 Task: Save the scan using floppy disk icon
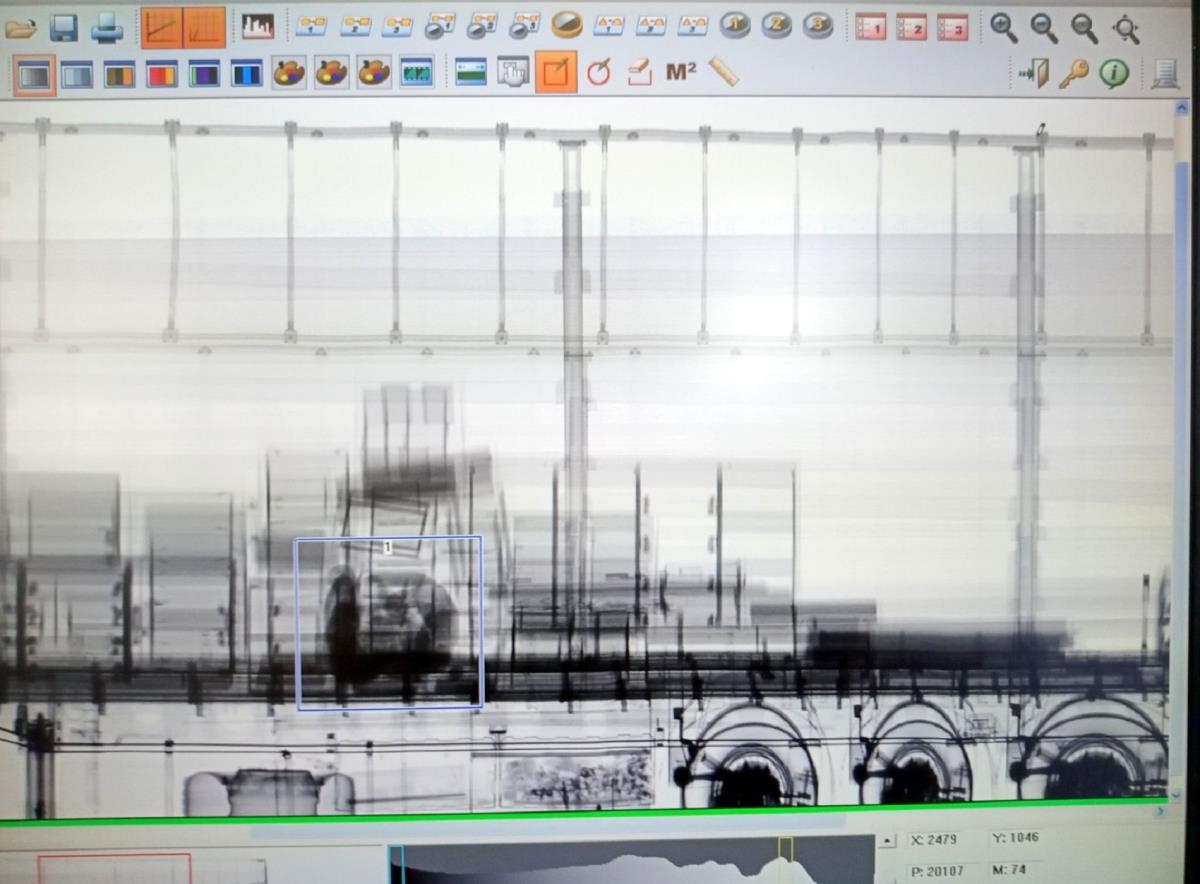(64, 27)
